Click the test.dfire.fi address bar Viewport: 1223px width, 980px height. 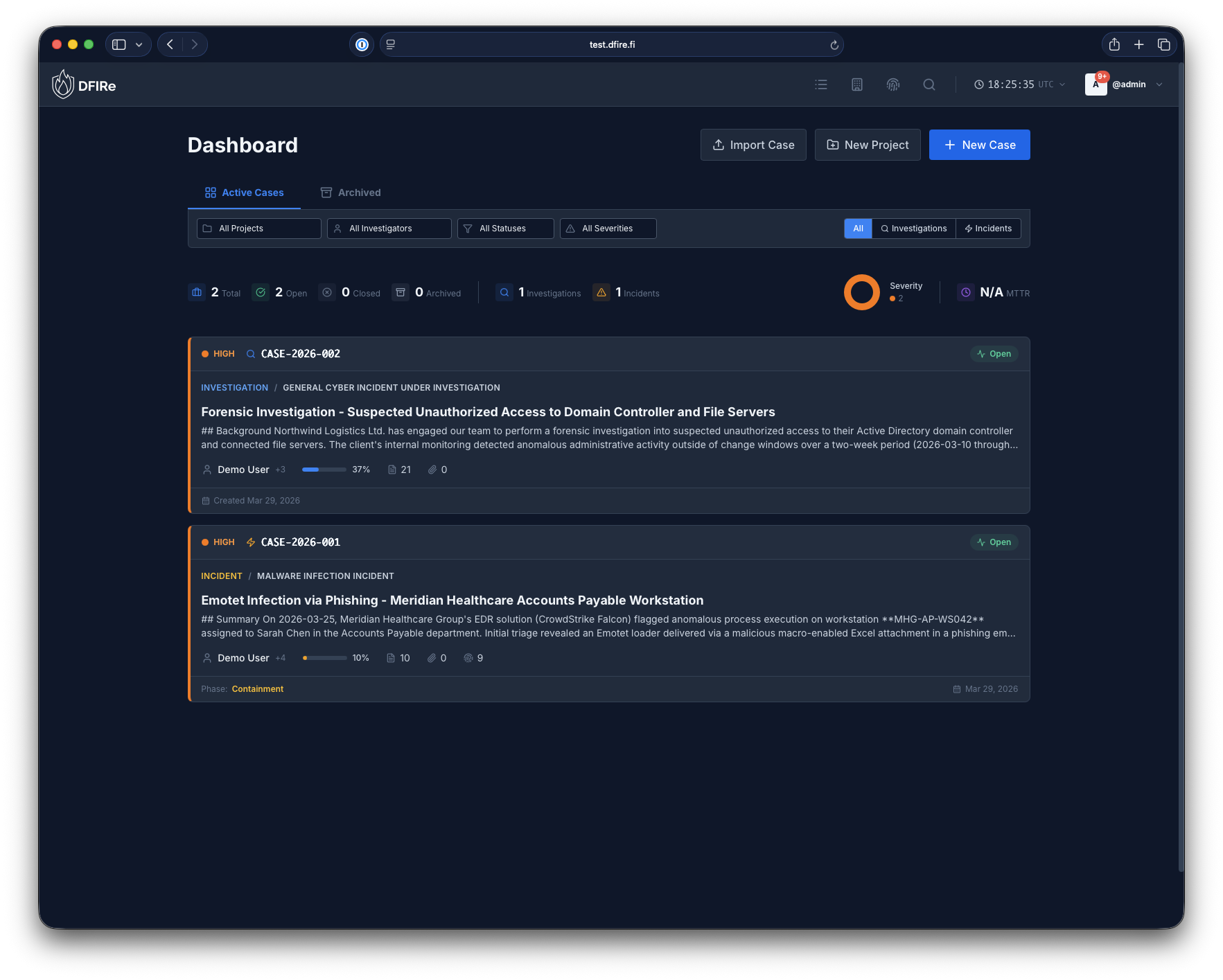(x=612, y=44)
